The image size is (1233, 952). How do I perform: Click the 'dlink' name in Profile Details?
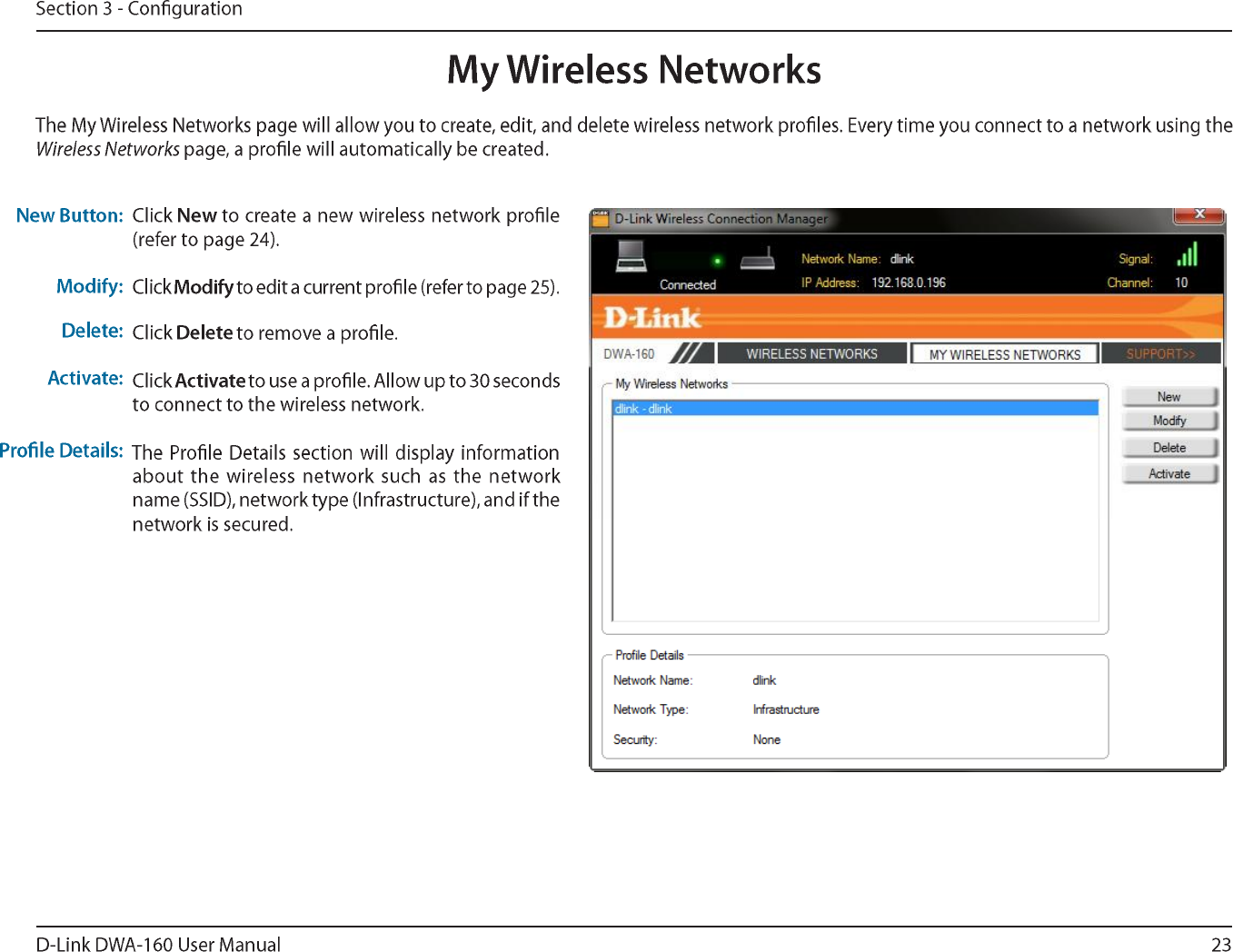pyautogui.click(x=764, y=680)
